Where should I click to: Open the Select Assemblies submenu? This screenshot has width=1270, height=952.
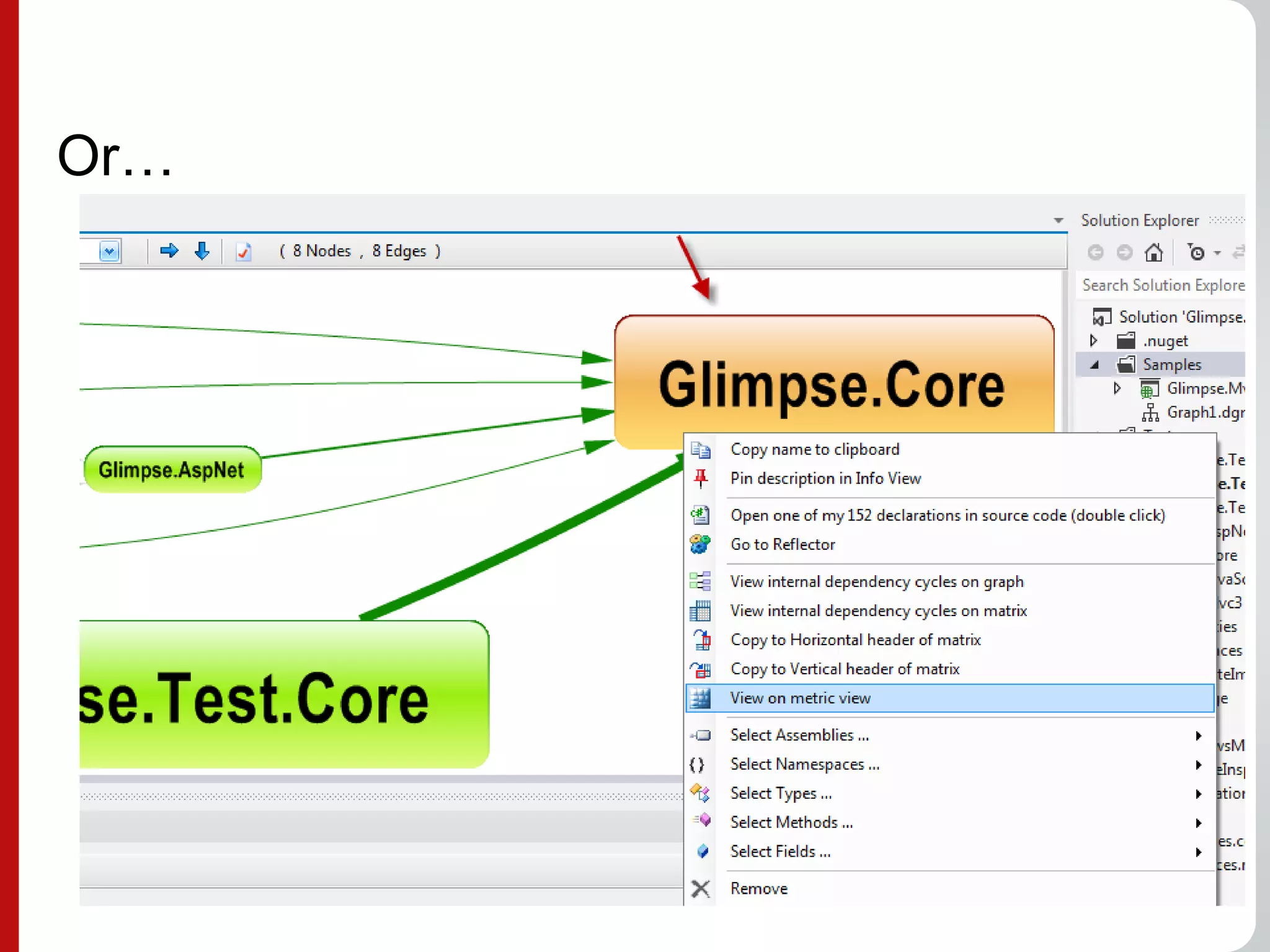coord(800,735)
